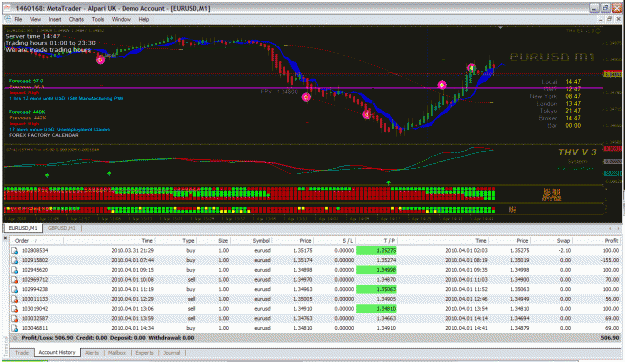Image resolution: width=625 pixels, height=362 pixels.
Task: Click buy order icon opened 2010.04.01 14:34
Action: (14, 328)
